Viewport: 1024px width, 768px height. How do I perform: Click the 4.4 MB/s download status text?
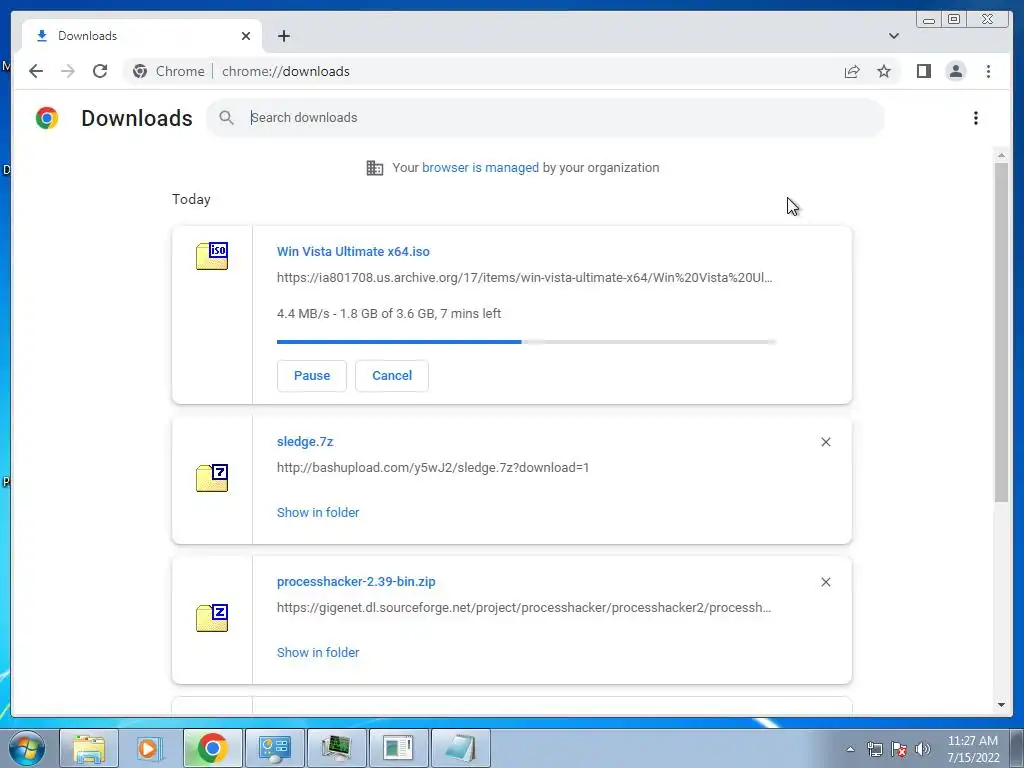pyautogui.click(x=389, y=313)
